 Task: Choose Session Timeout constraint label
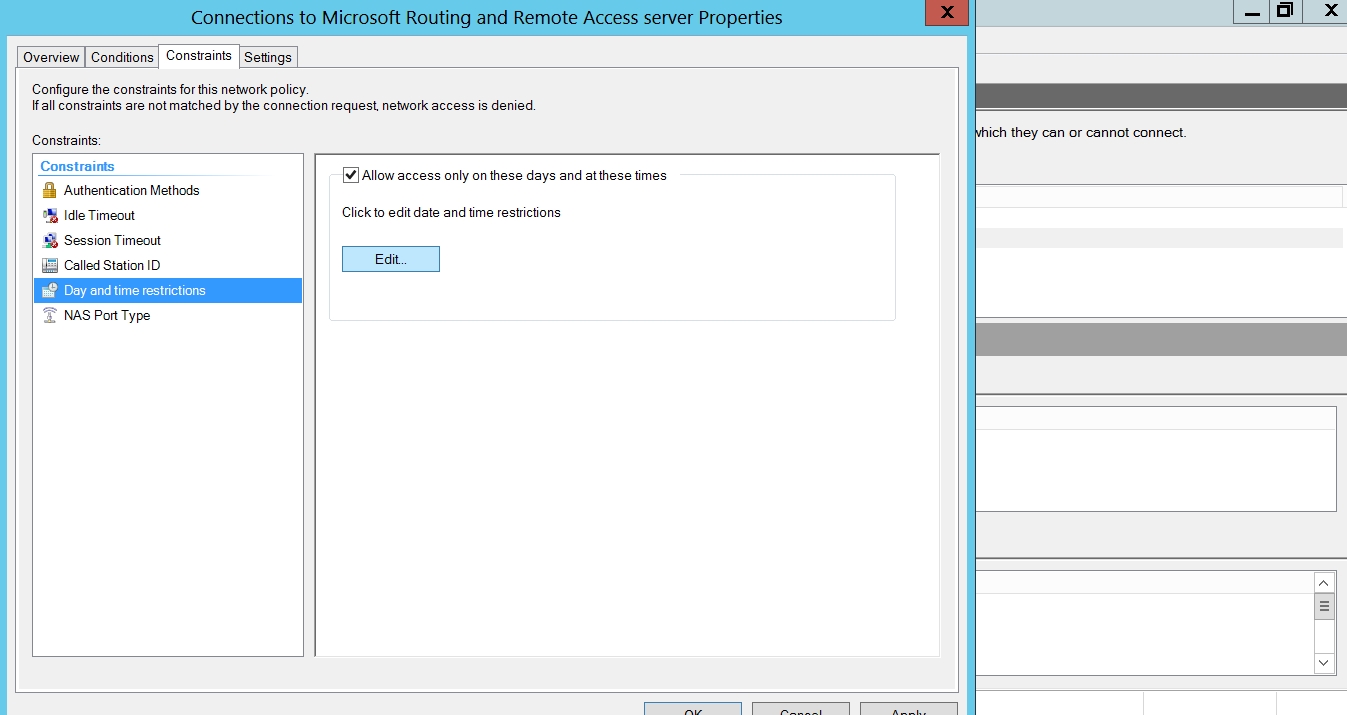click(x=112, y=240)
